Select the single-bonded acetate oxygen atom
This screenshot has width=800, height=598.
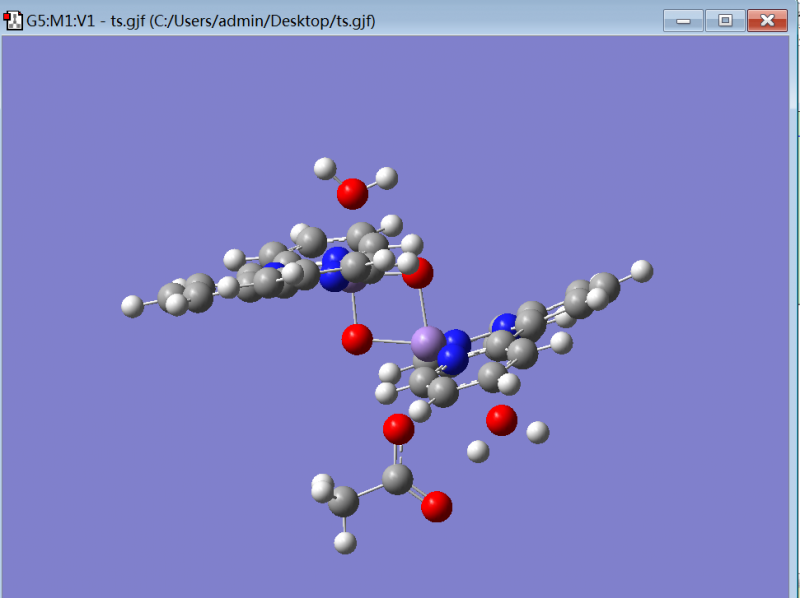[x=398, y=429]
